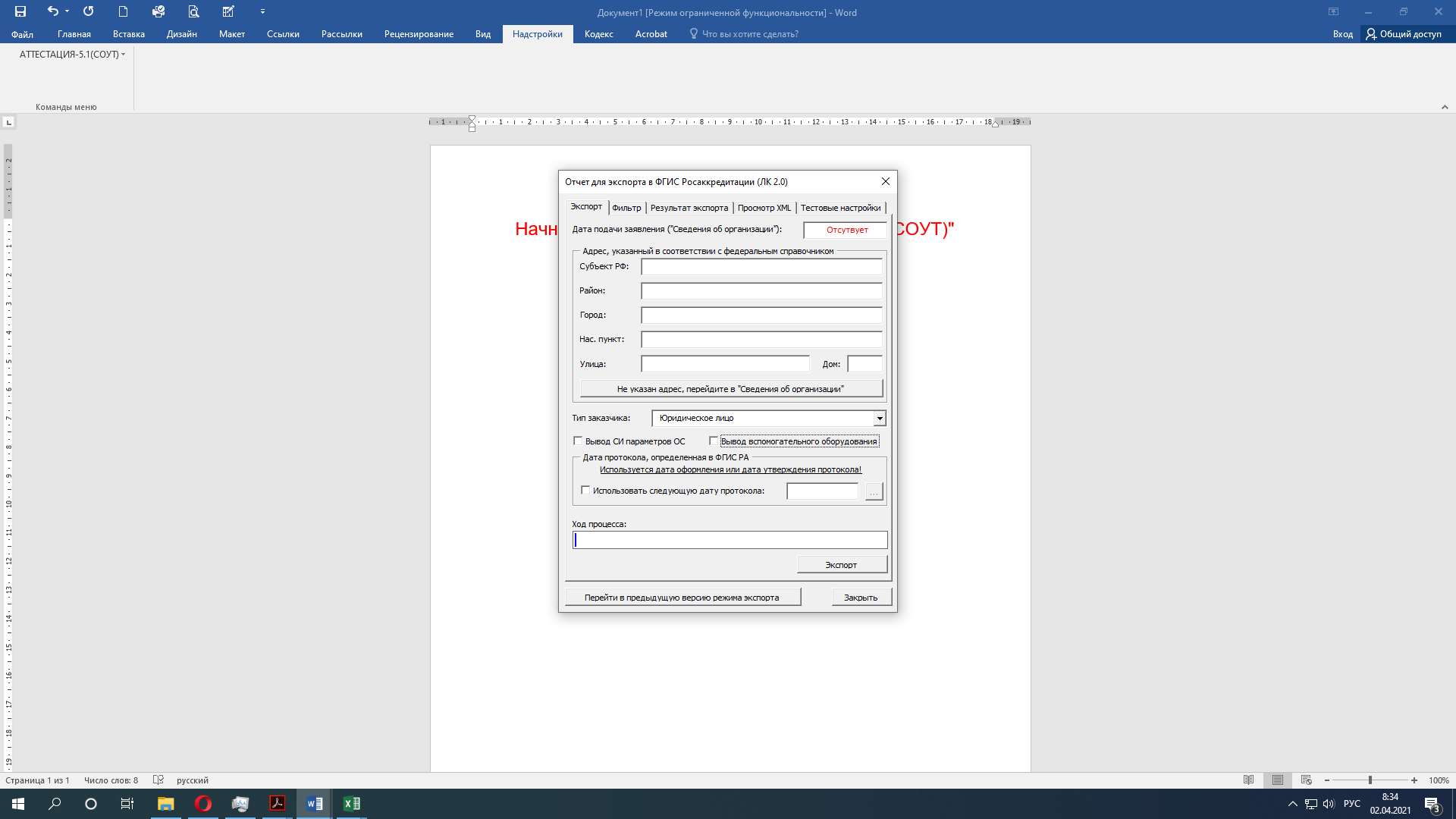Expand the АТТЕСТАЦИЯ-5.1(СОУТ) menu dropdown
Screen dimensions: 1456x819
(72, 55)
